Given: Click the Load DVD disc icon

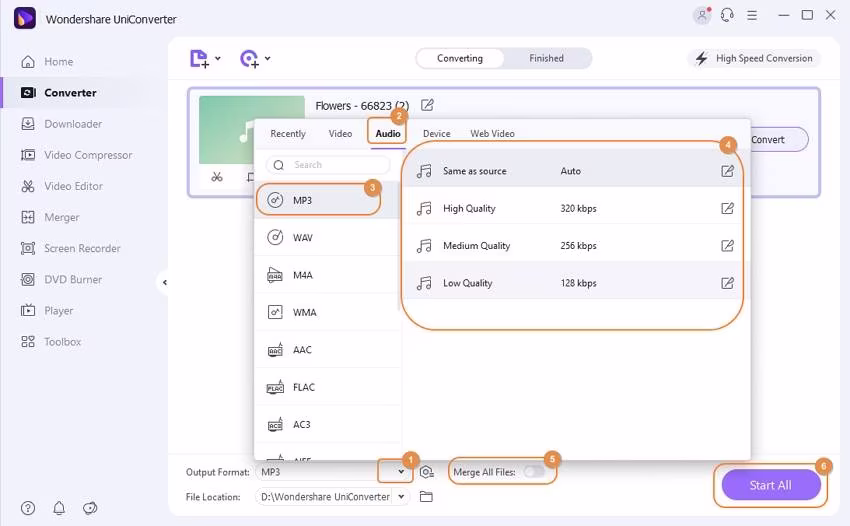Looking at the screenshot, I should click(249, 59).
